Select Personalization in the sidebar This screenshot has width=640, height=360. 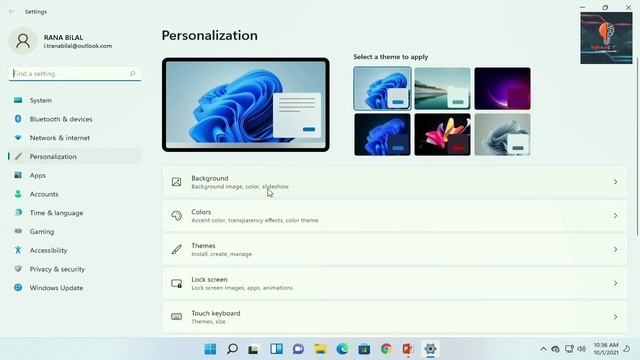pyautogui.click(x=75, y=156)
